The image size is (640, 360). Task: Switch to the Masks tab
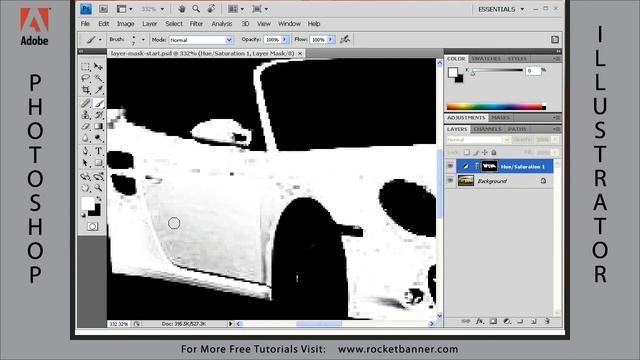click(x=500, y=118)
